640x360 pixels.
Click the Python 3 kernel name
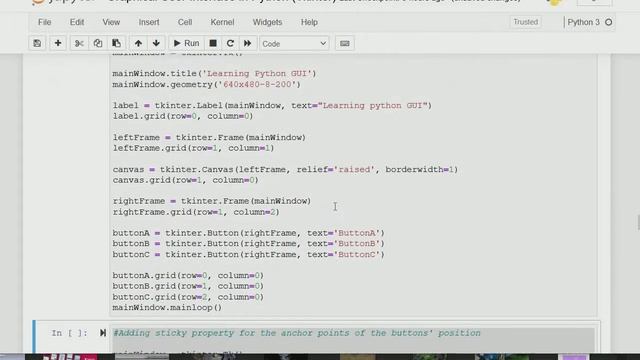(584, 22)
